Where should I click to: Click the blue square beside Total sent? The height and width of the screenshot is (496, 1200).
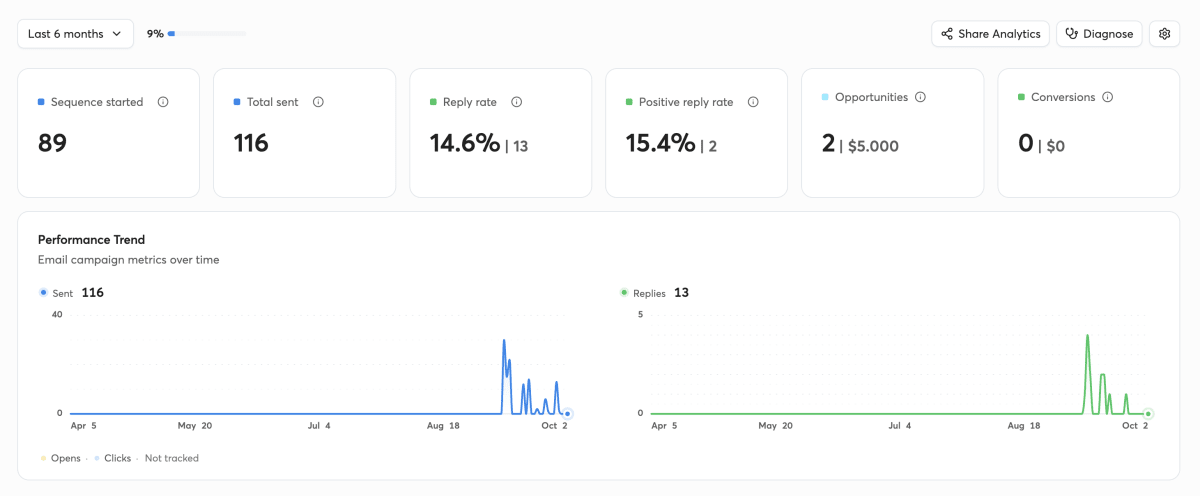[237, 102]
